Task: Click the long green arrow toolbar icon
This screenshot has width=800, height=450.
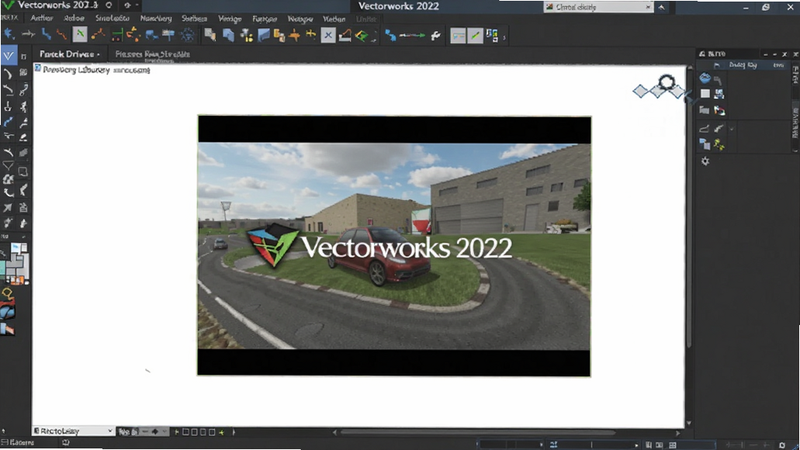Action: tap(412, 35)
